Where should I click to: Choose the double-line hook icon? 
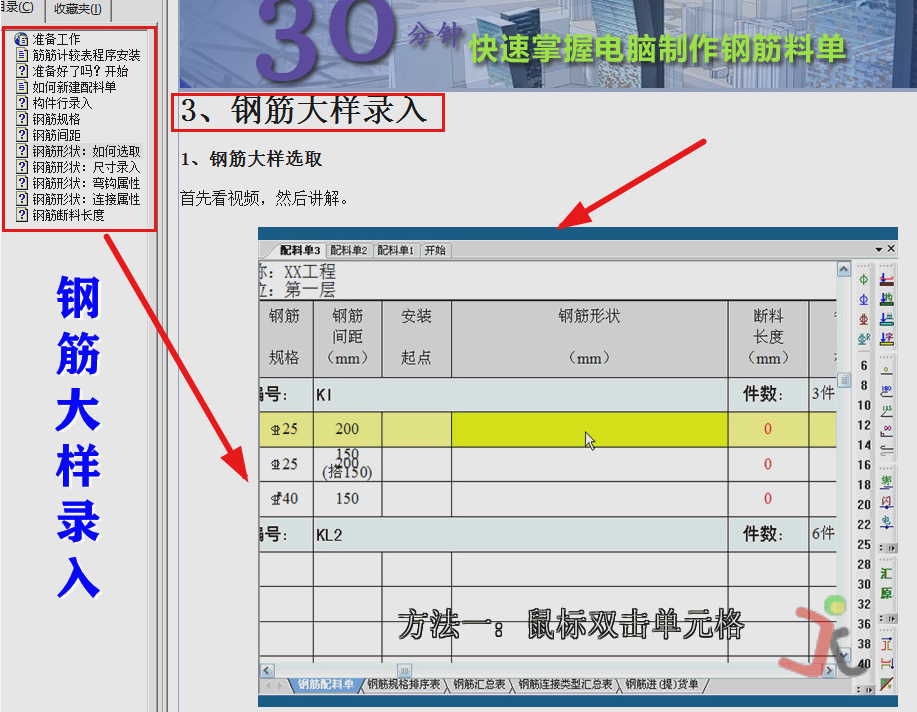(x=887, y=451)
